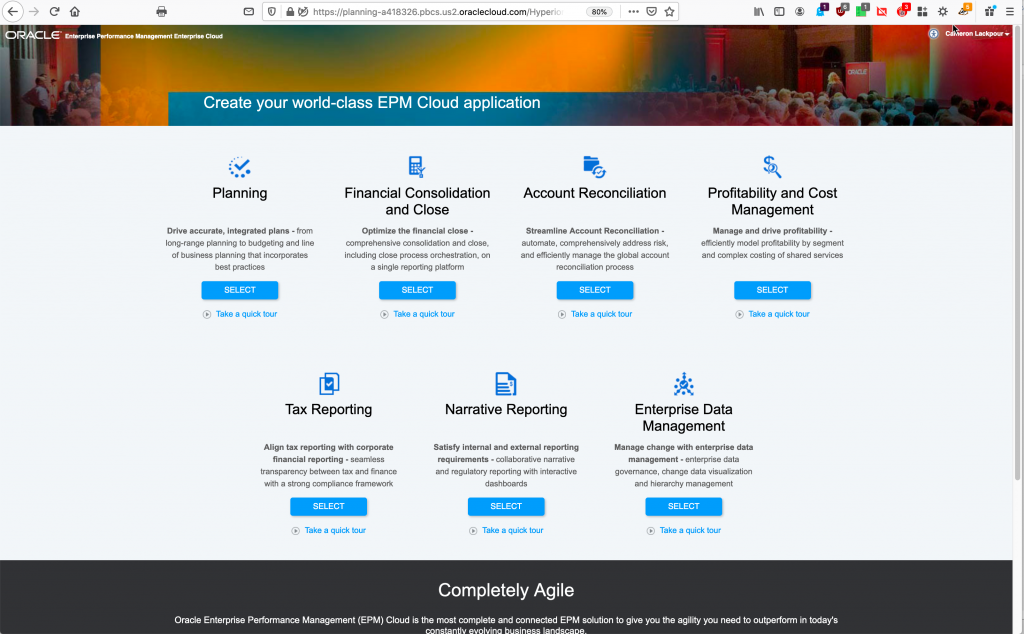The height and width of the screenshot is (634, 1024).
Task: Select the Enterprise Data Management application
Action: point(684,506)
